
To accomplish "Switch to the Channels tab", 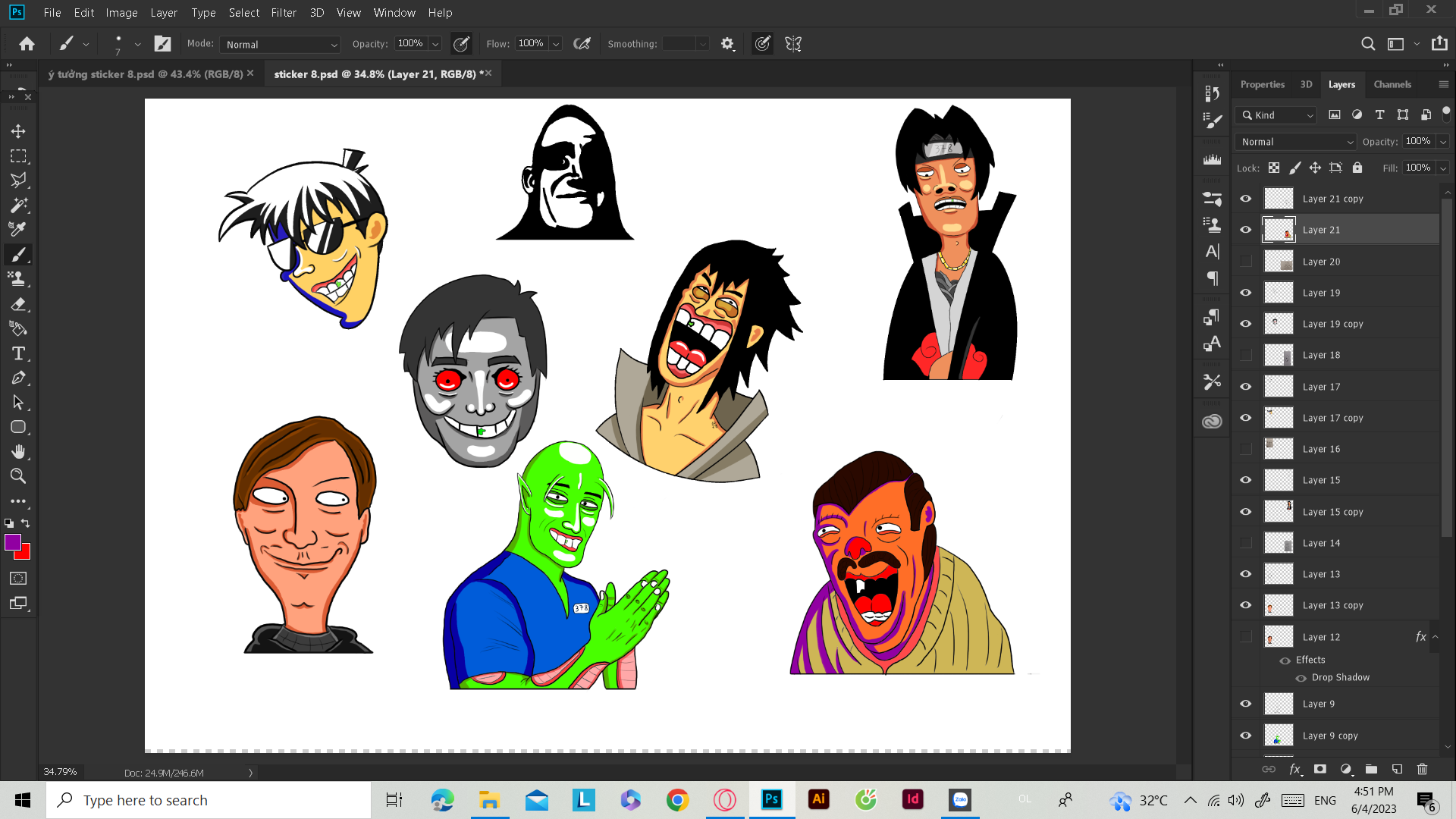I will point(1392,84).
